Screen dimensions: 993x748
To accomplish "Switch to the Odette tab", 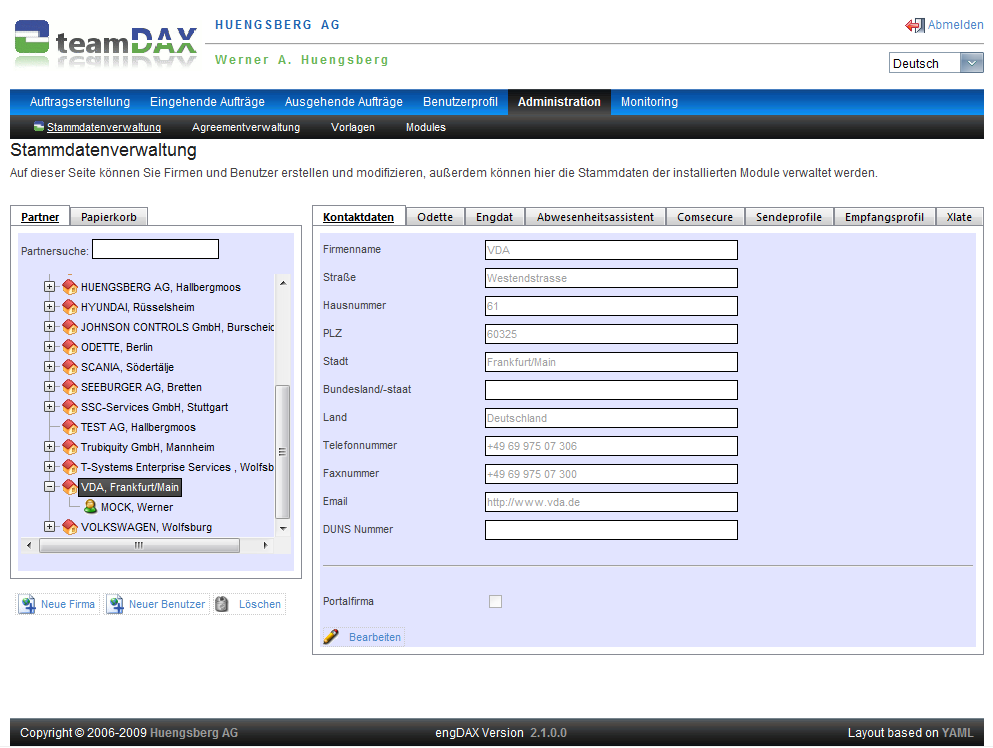I will (435, 217).
